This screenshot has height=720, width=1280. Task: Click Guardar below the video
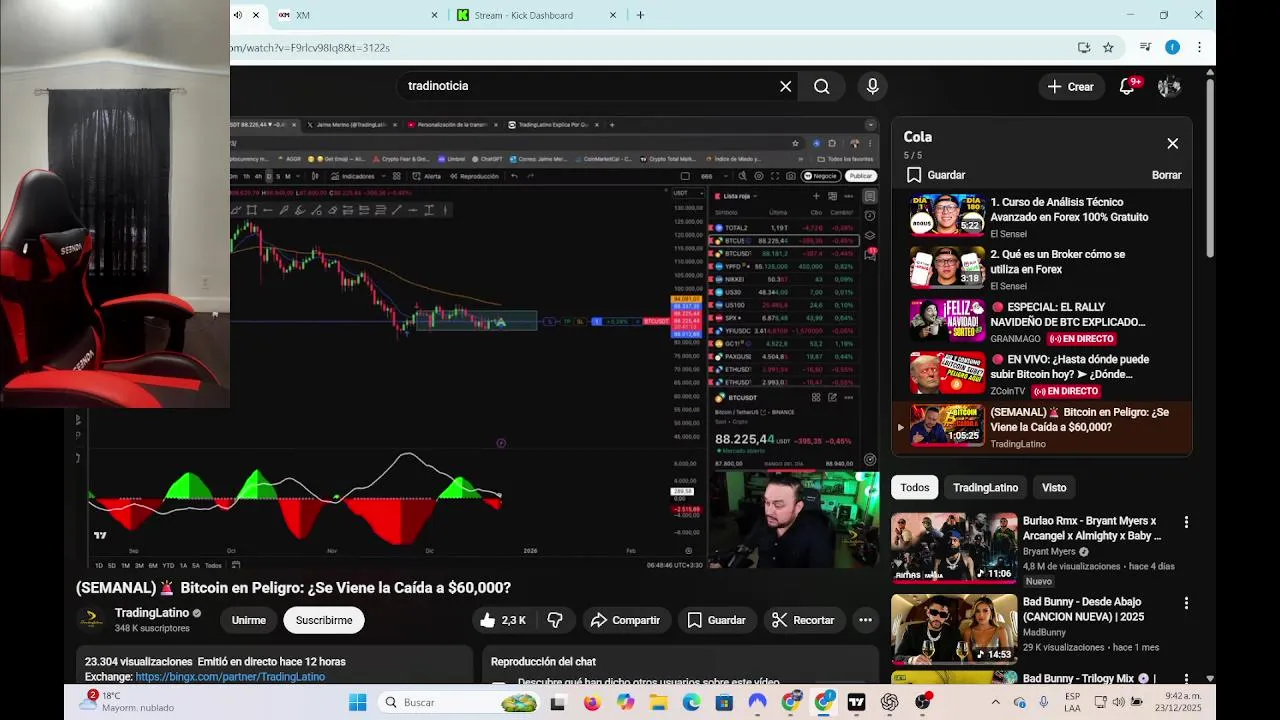[x=716, y=620]
